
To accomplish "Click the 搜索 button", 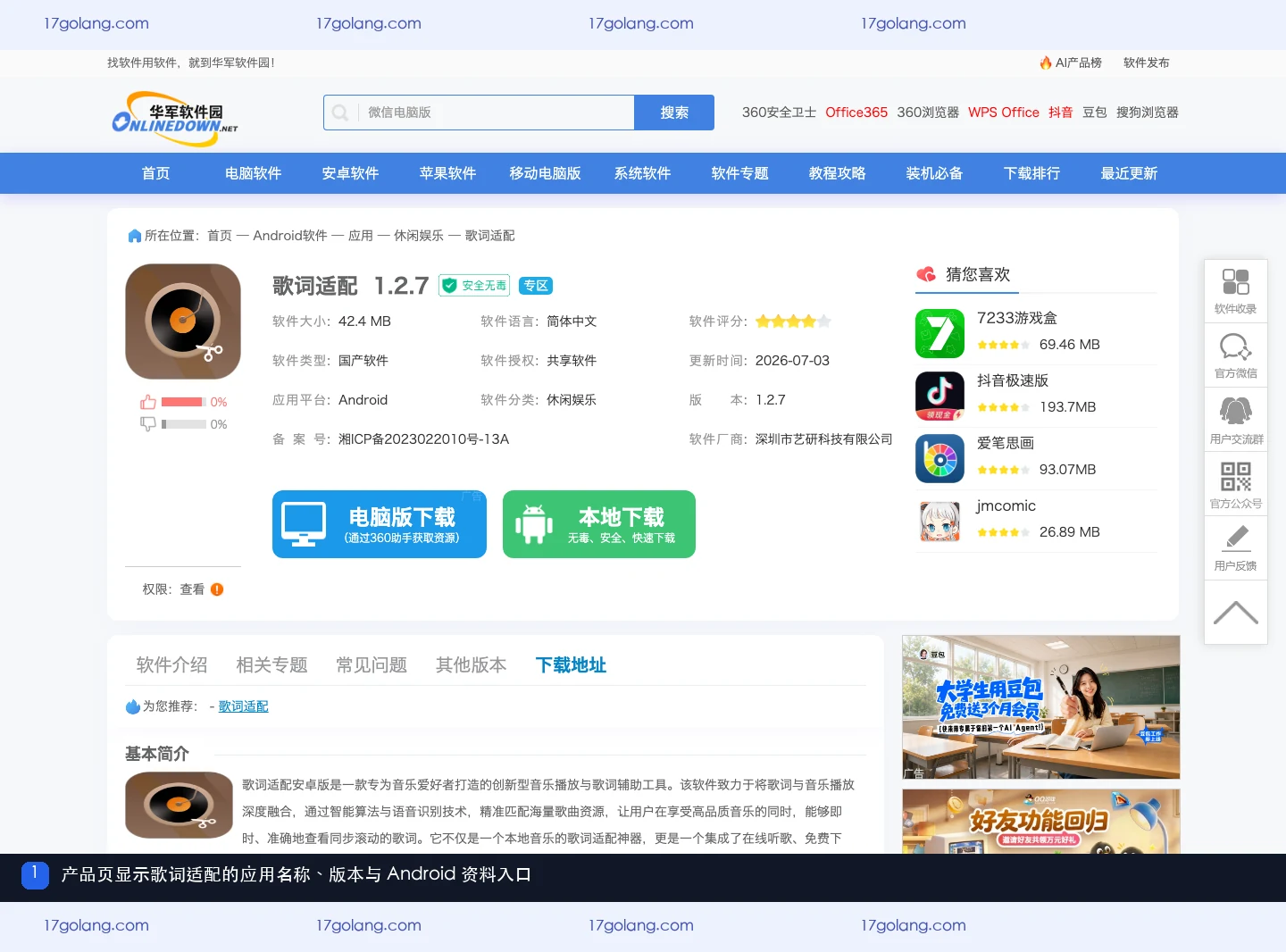I will pyautogui.click(x=674, y=113).
